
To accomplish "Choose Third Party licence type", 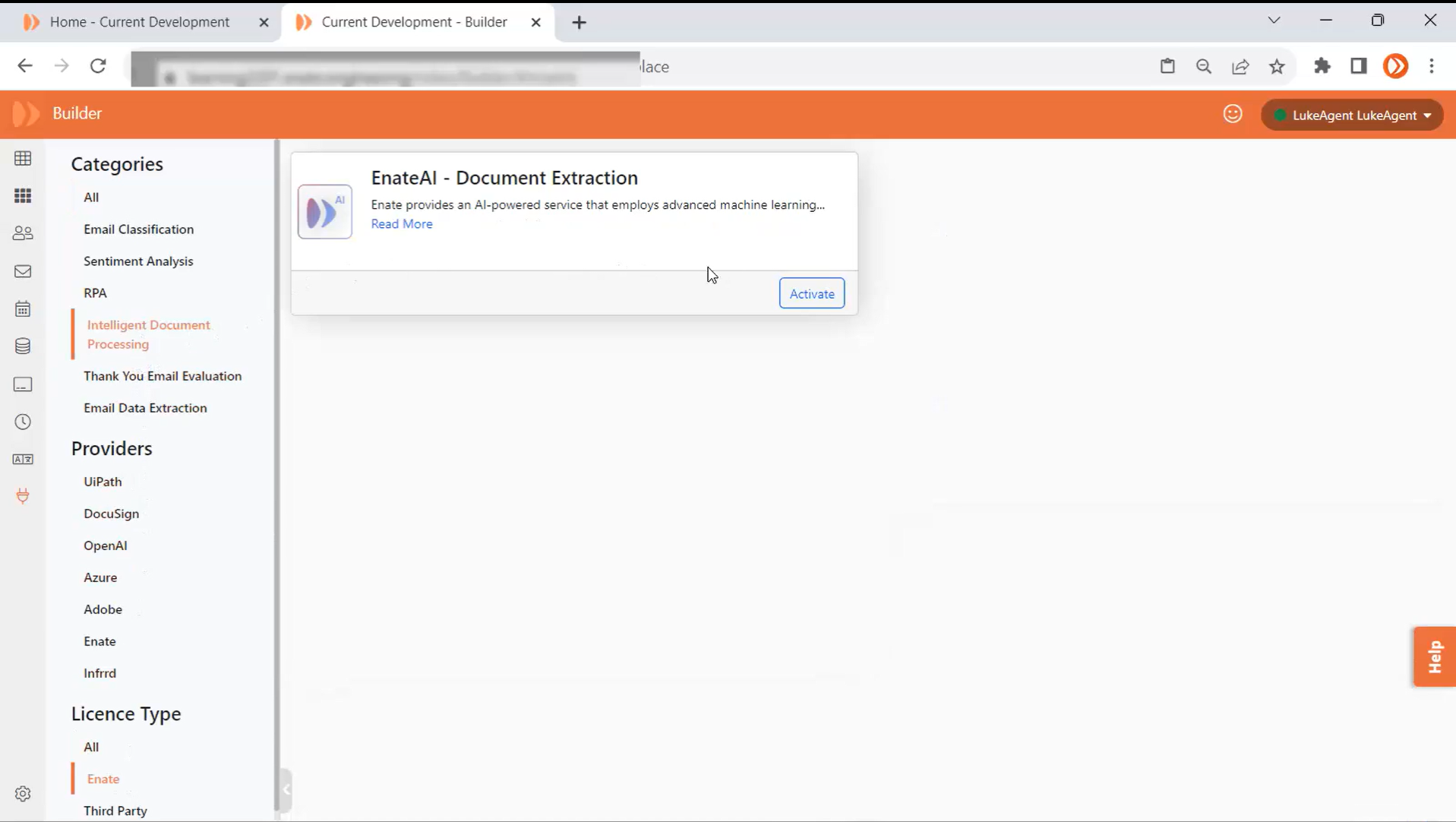I will click(115, 811).
